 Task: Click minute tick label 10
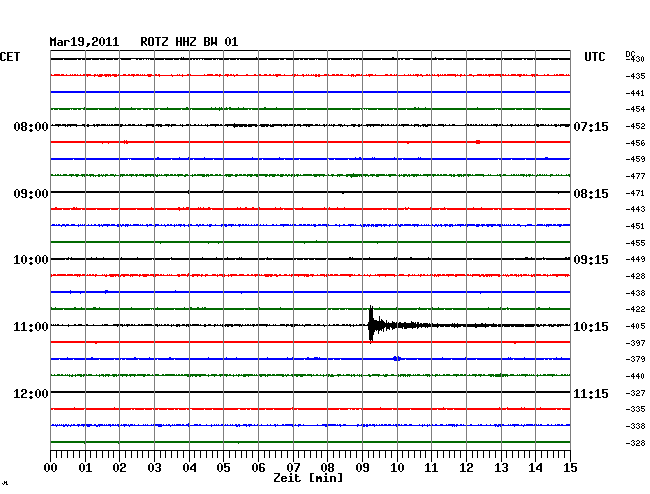[397, 468]
